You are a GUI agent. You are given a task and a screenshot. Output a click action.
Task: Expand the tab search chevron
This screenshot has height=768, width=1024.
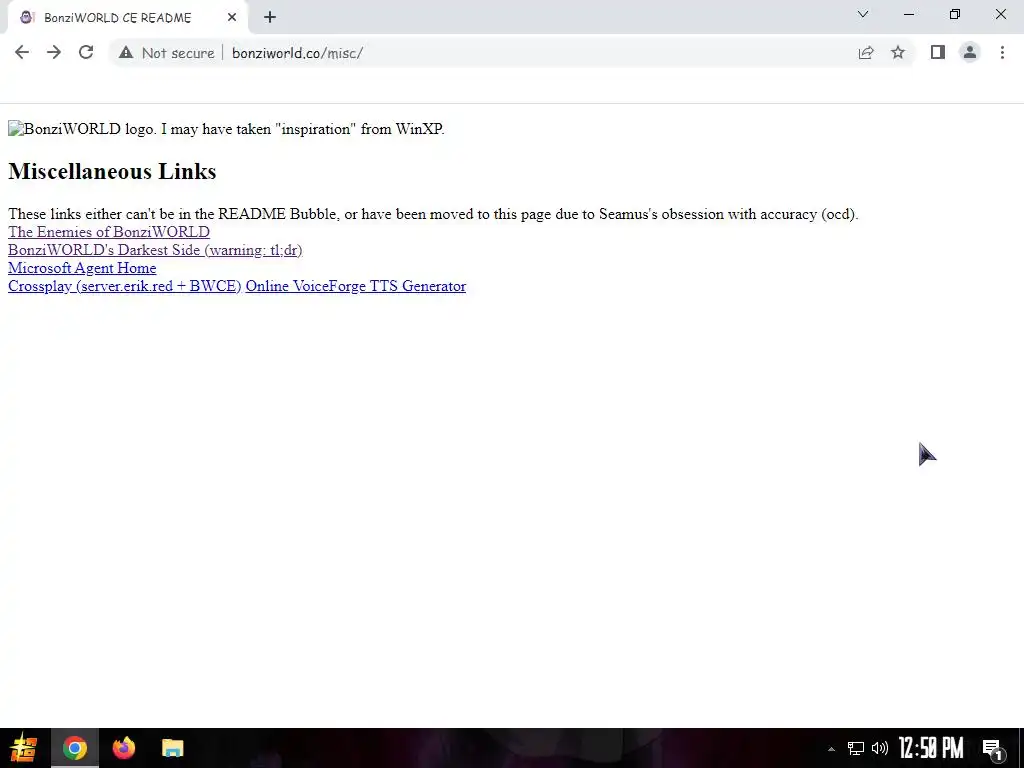click(x=863, y=14)
